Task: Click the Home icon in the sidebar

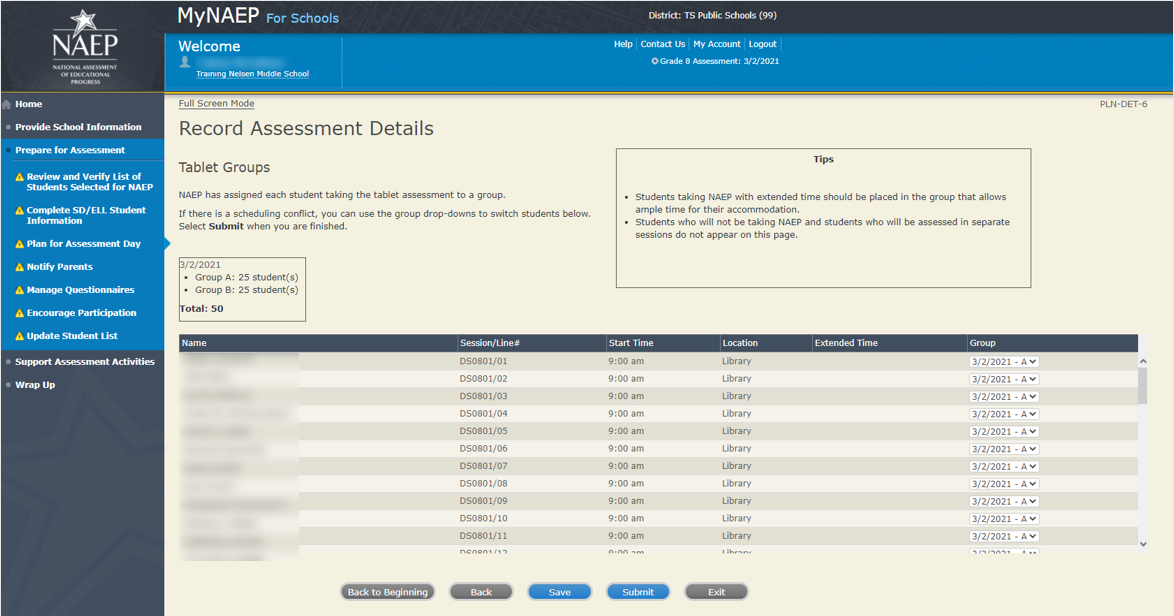Action: point(7,105)
